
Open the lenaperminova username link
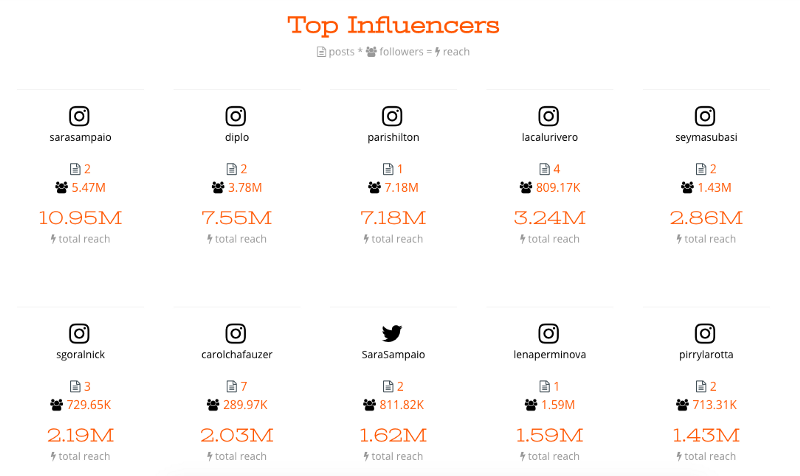[x=549, y=355]
